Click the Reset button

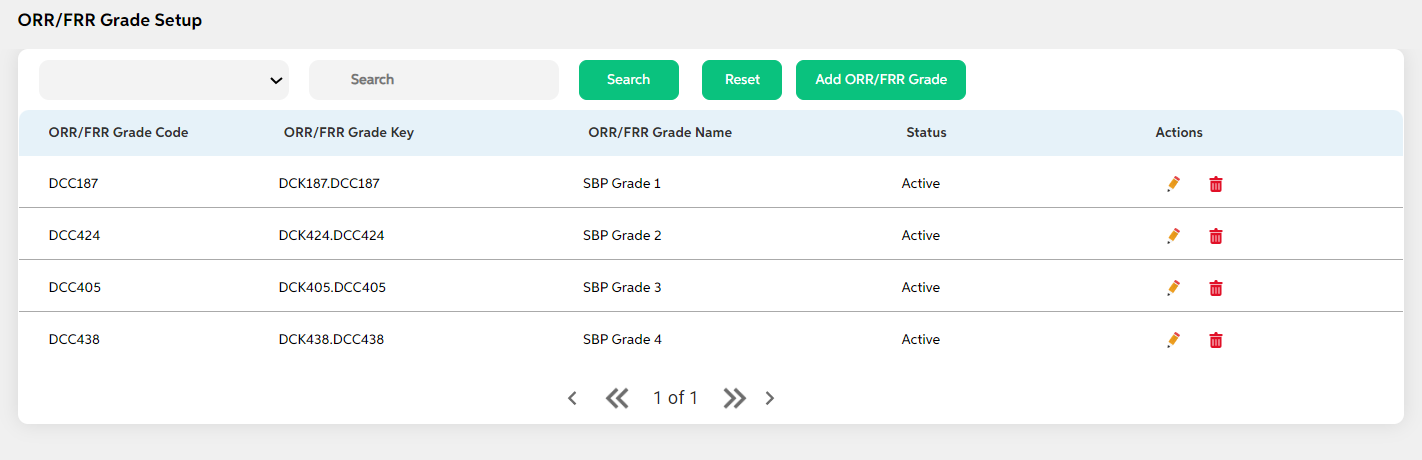pyautogui.click(x=742, y=80)
